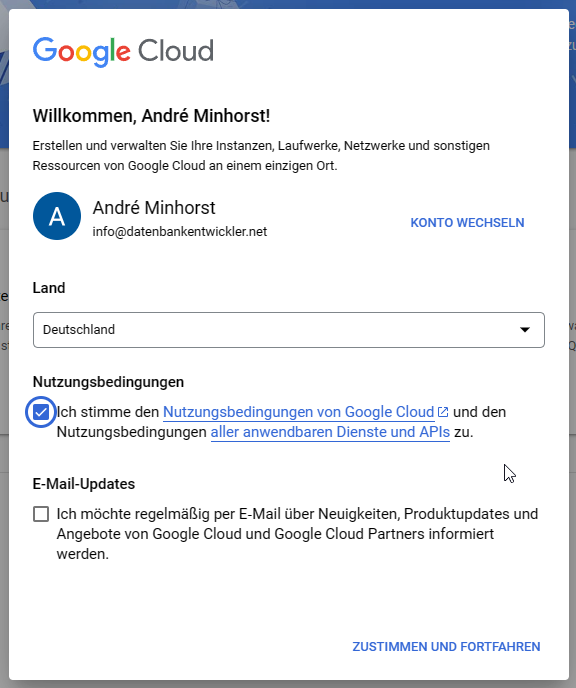Viewport: 576px width, 688px height.
Task: Click the Land dropdown arrow
Action: [525, 330]
